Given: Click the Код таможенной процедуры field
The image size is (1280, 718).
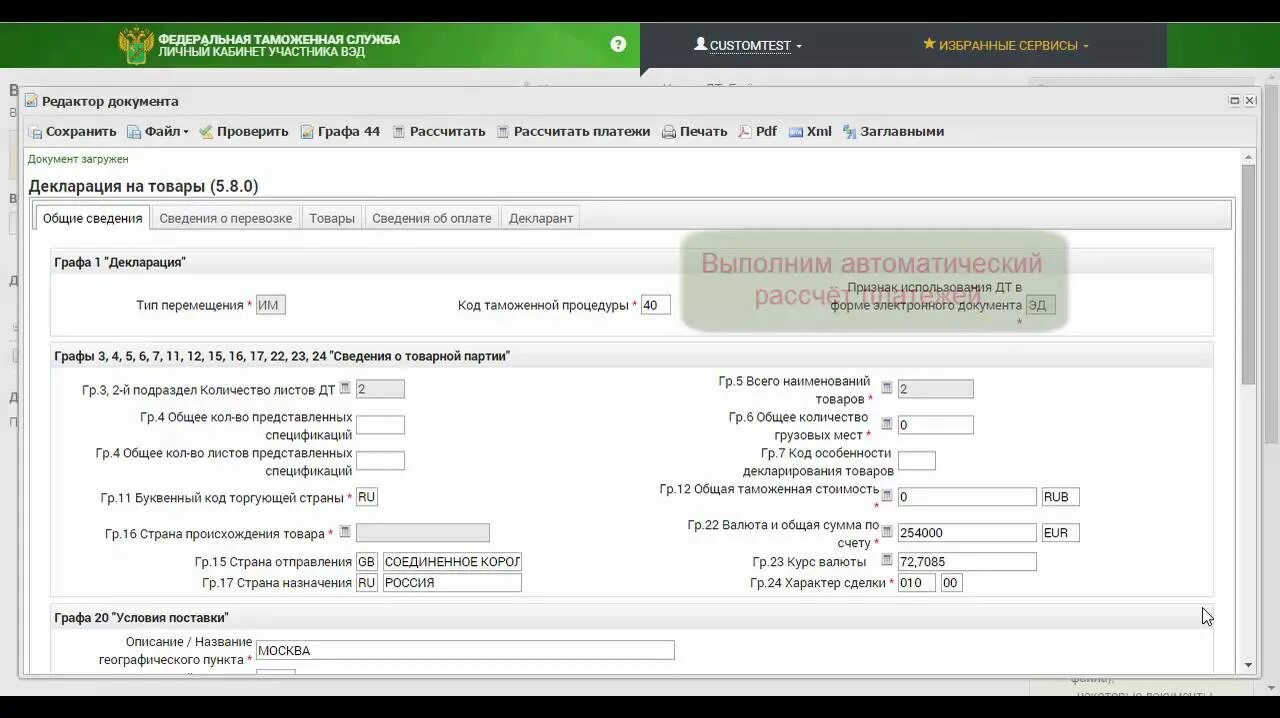Looking at the screenshot, I should [655, 305].
